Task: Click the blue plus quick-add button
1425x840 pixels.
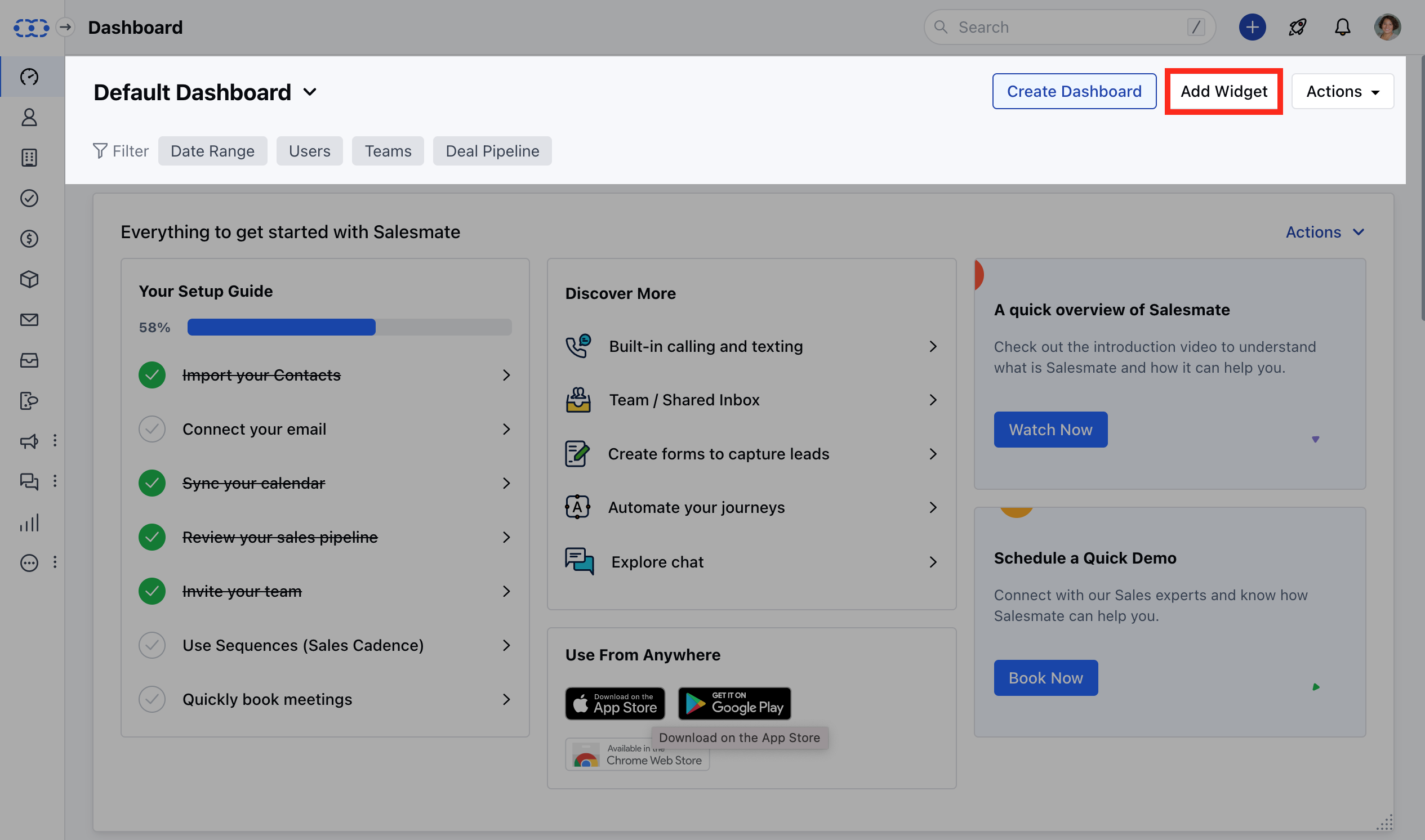Action: pos(1252,27)
